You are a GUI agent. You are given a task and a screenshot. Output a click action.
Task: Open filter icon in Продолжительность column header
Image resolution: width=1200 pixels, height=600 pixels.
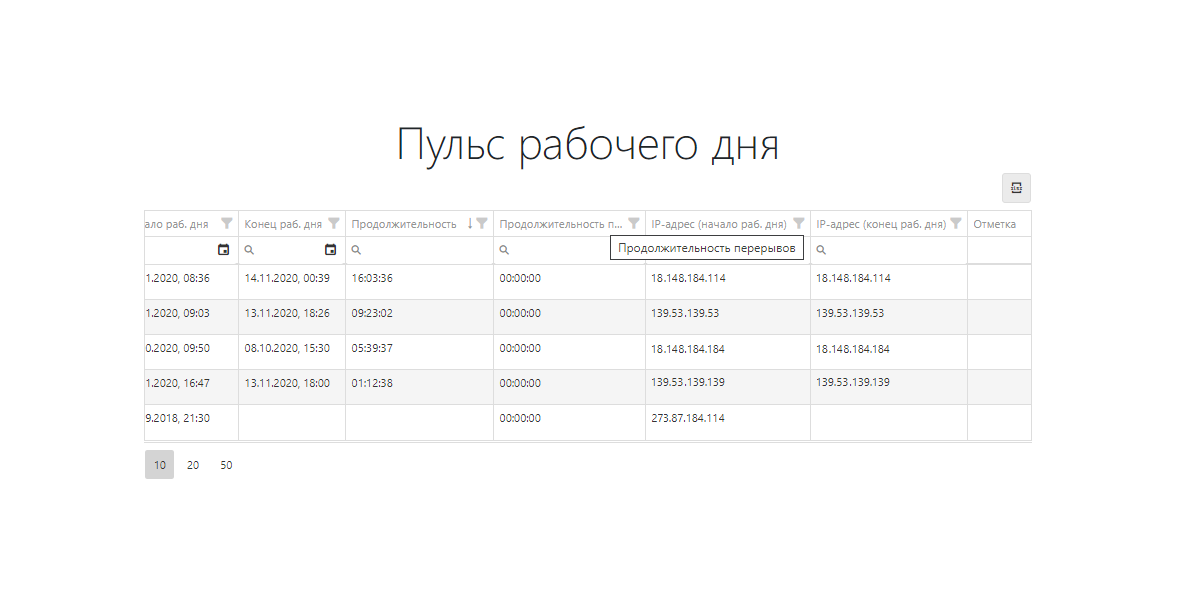[x=482, y=224]
